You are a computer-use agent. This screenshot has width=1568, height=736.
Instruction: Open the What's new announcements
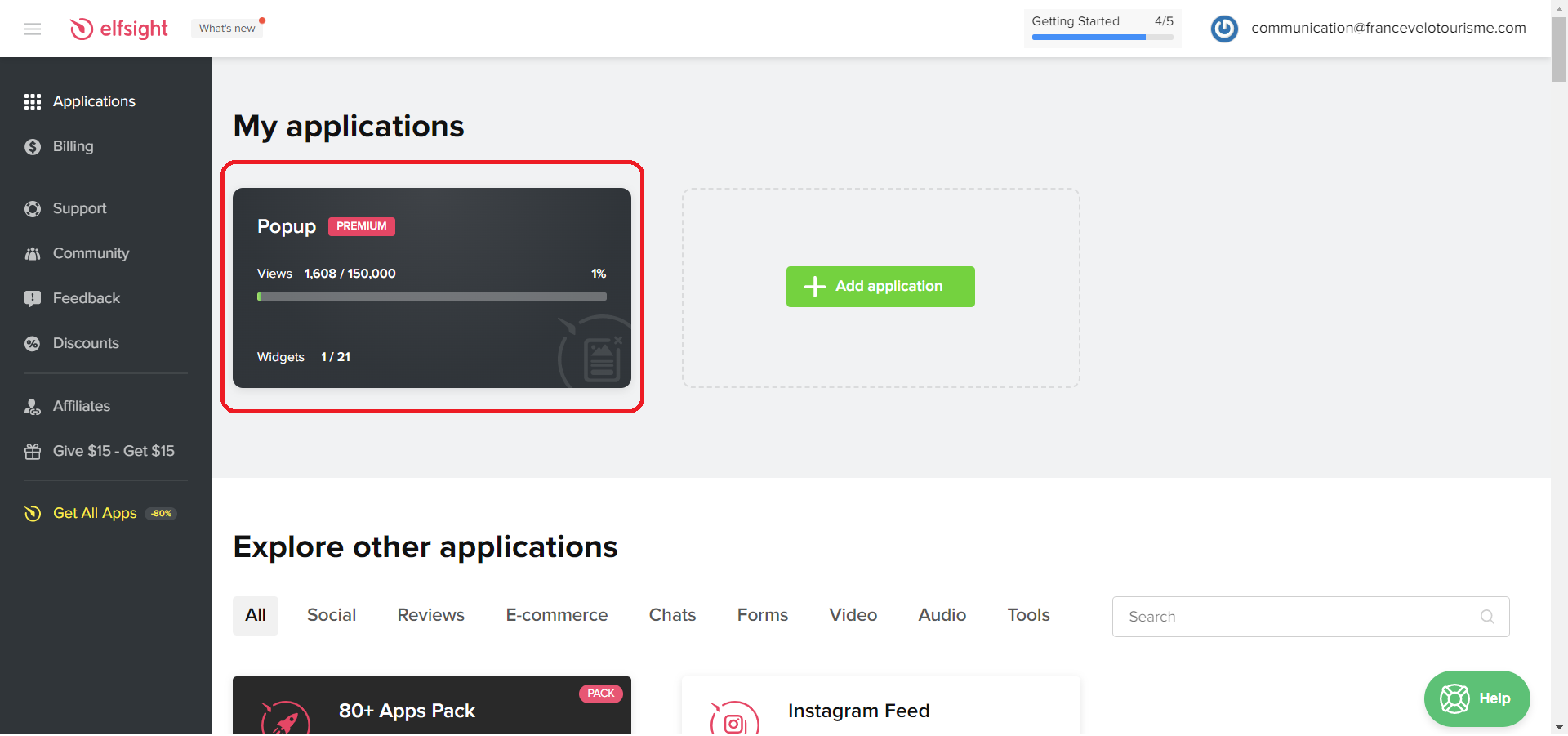point(227,29)
